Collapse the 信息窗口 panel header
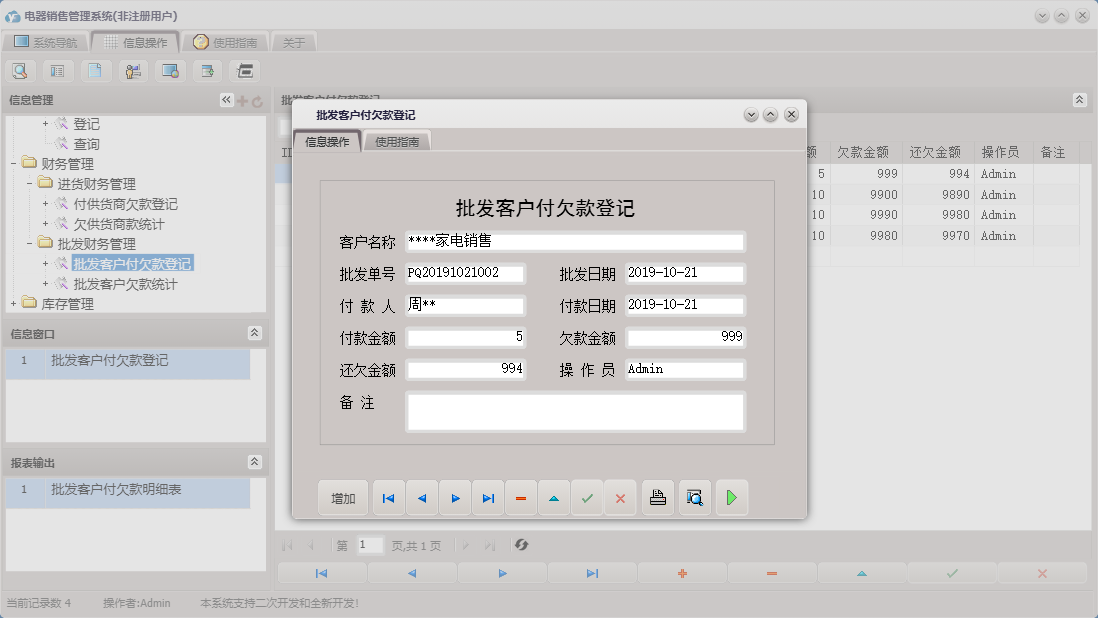1098x618 pixels. [x=256, y=333]
